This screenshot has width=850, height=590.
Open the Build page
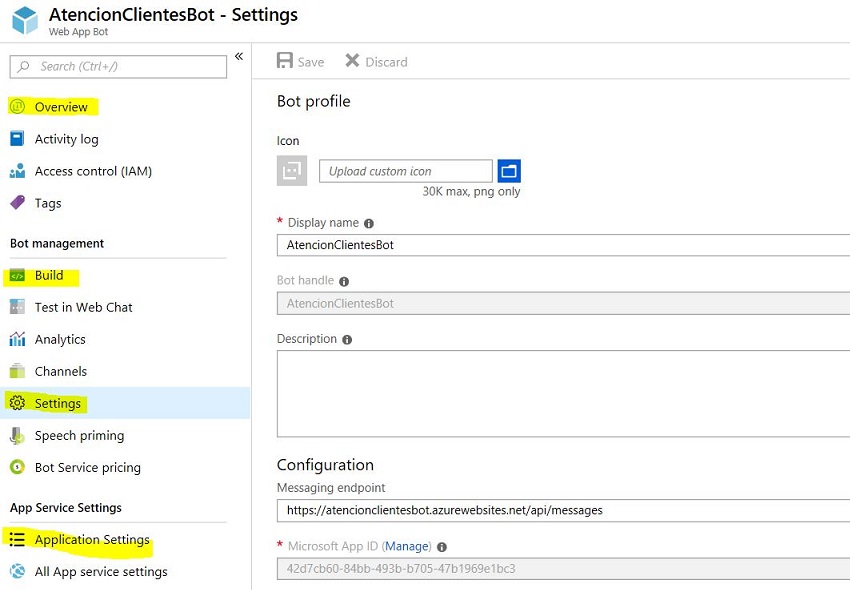[49, 275]
